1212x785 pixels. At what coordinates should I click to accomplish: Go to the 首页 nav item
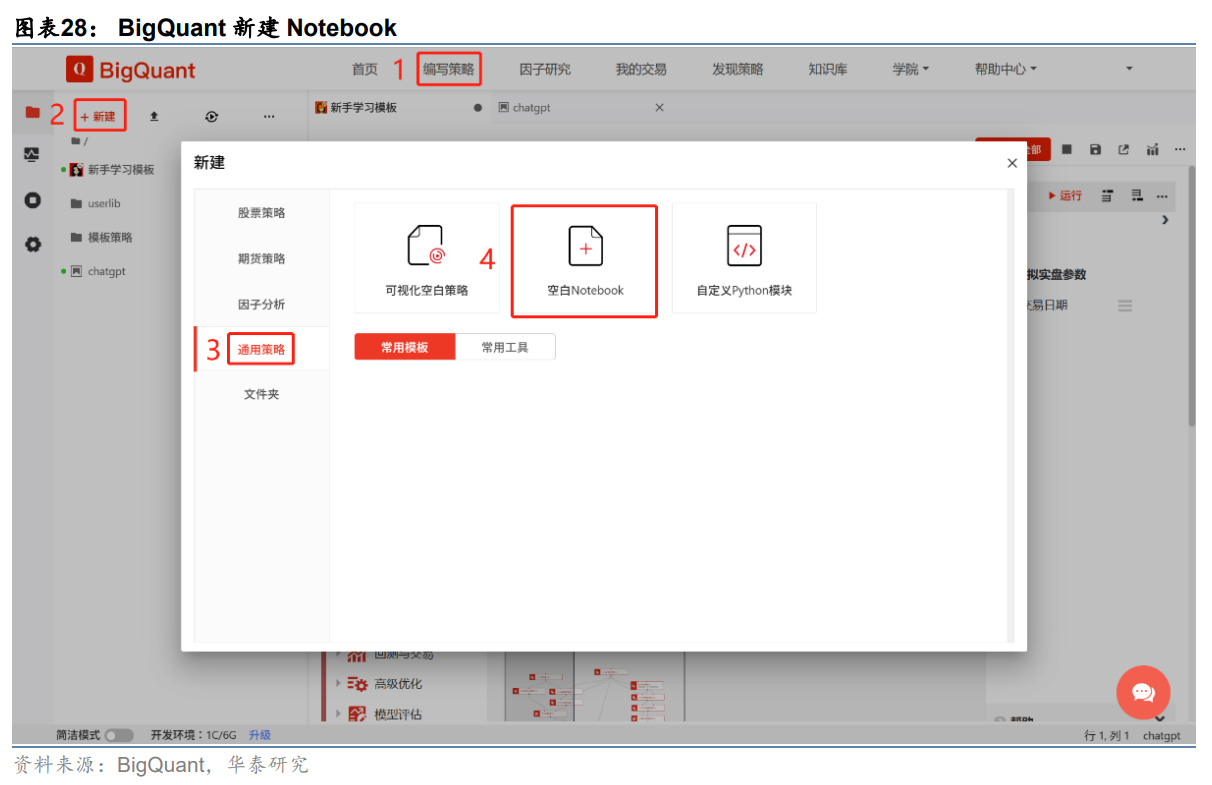(365, 69)
